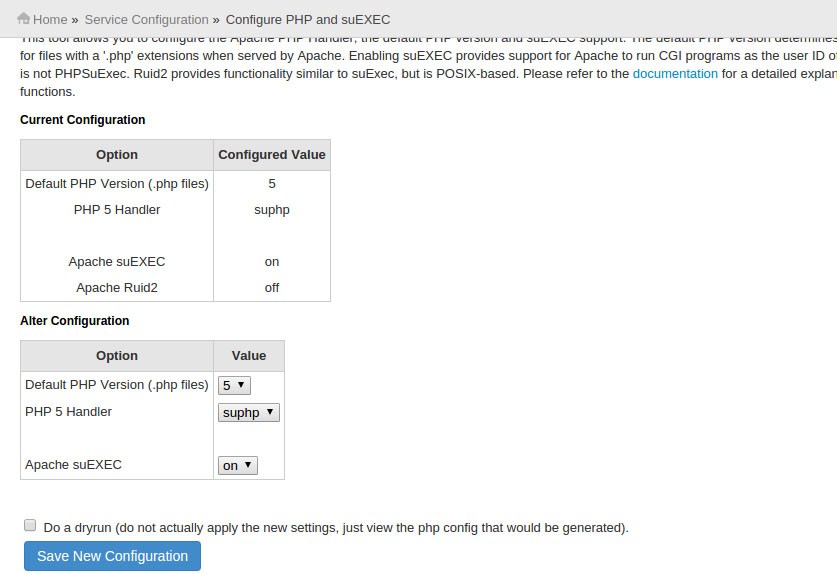Click the Apache Ruid2 row label
Image resolution: width=837 pixels, height=574 pixels.
pyautogui.click(x=117, y=287)
